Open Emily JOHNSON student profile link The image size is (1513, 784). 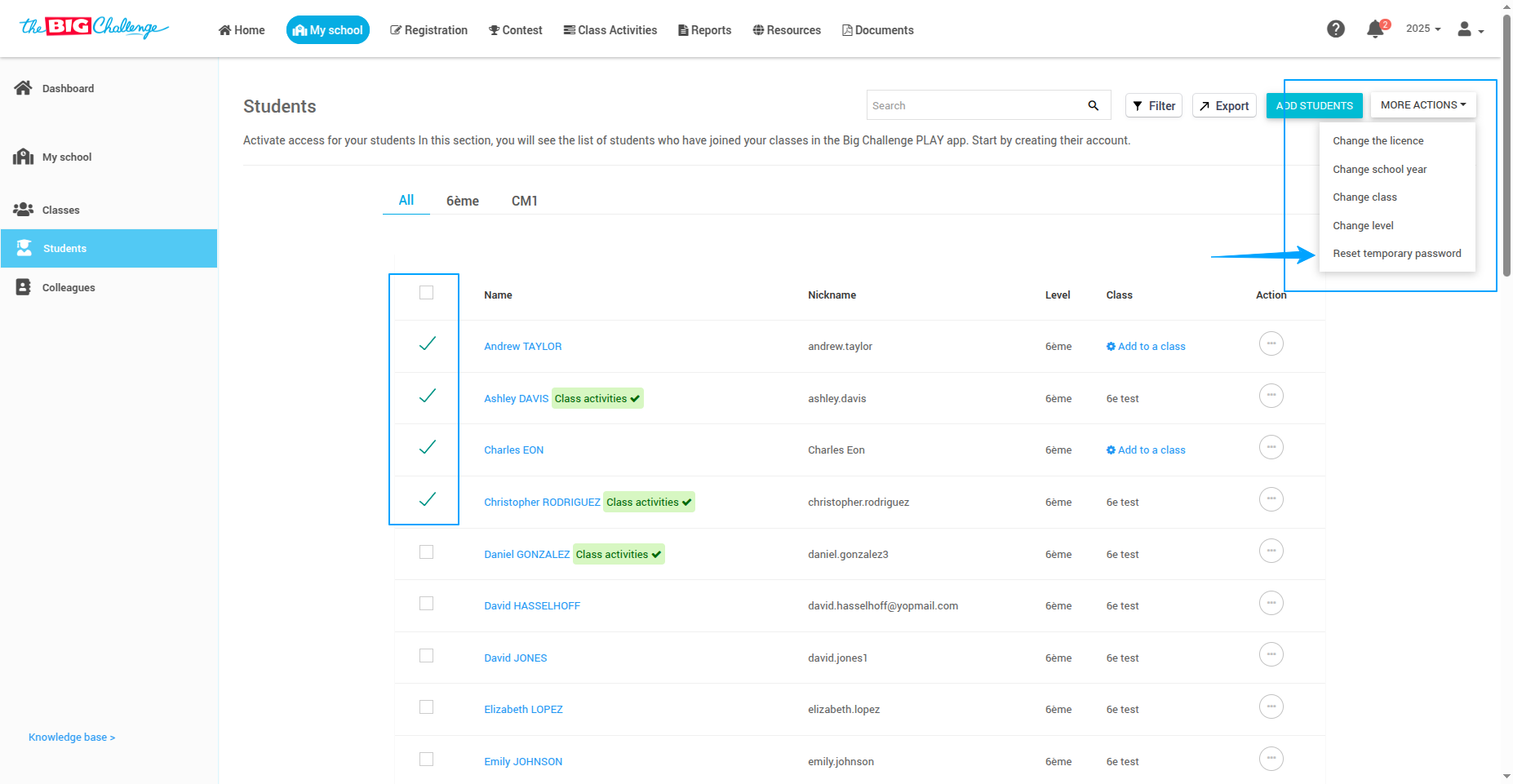523,762
